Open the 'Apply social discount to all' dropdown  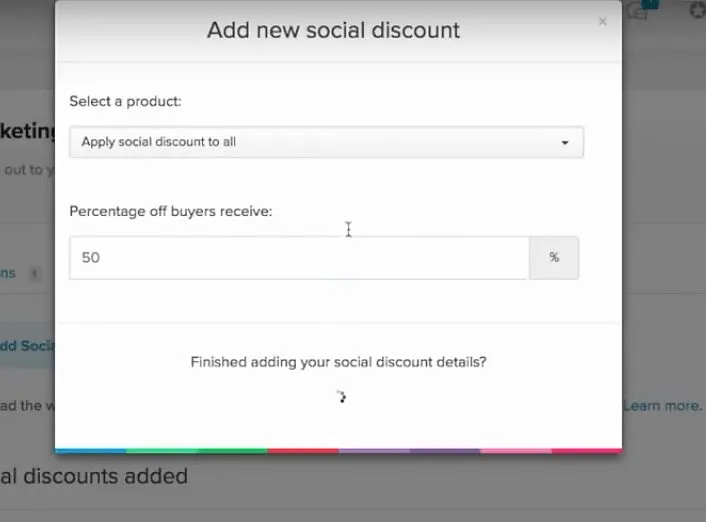(x=326, y=142)
